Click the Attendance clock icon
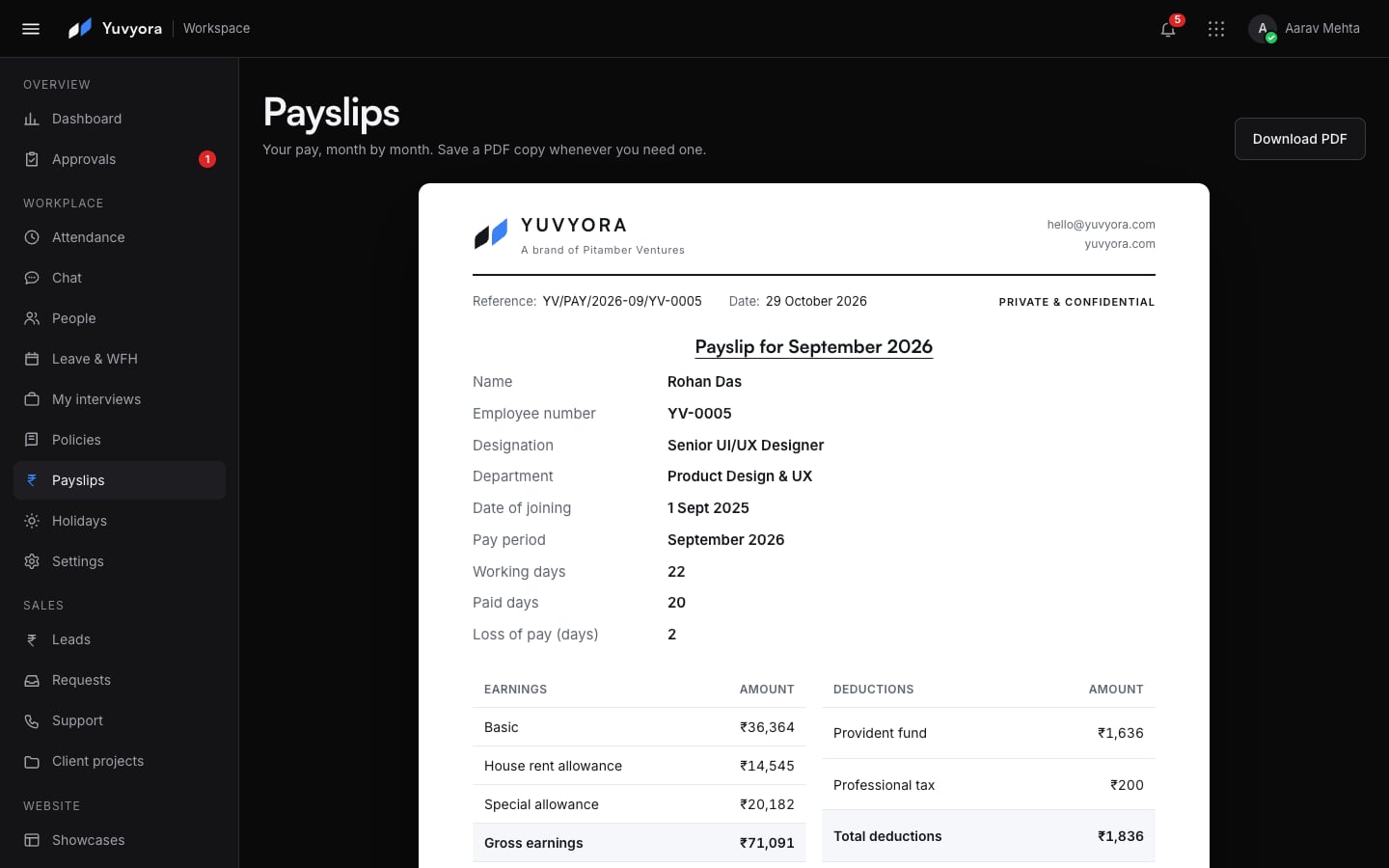This screenshot has width=1389, height=868. click(x=32, y=237)
